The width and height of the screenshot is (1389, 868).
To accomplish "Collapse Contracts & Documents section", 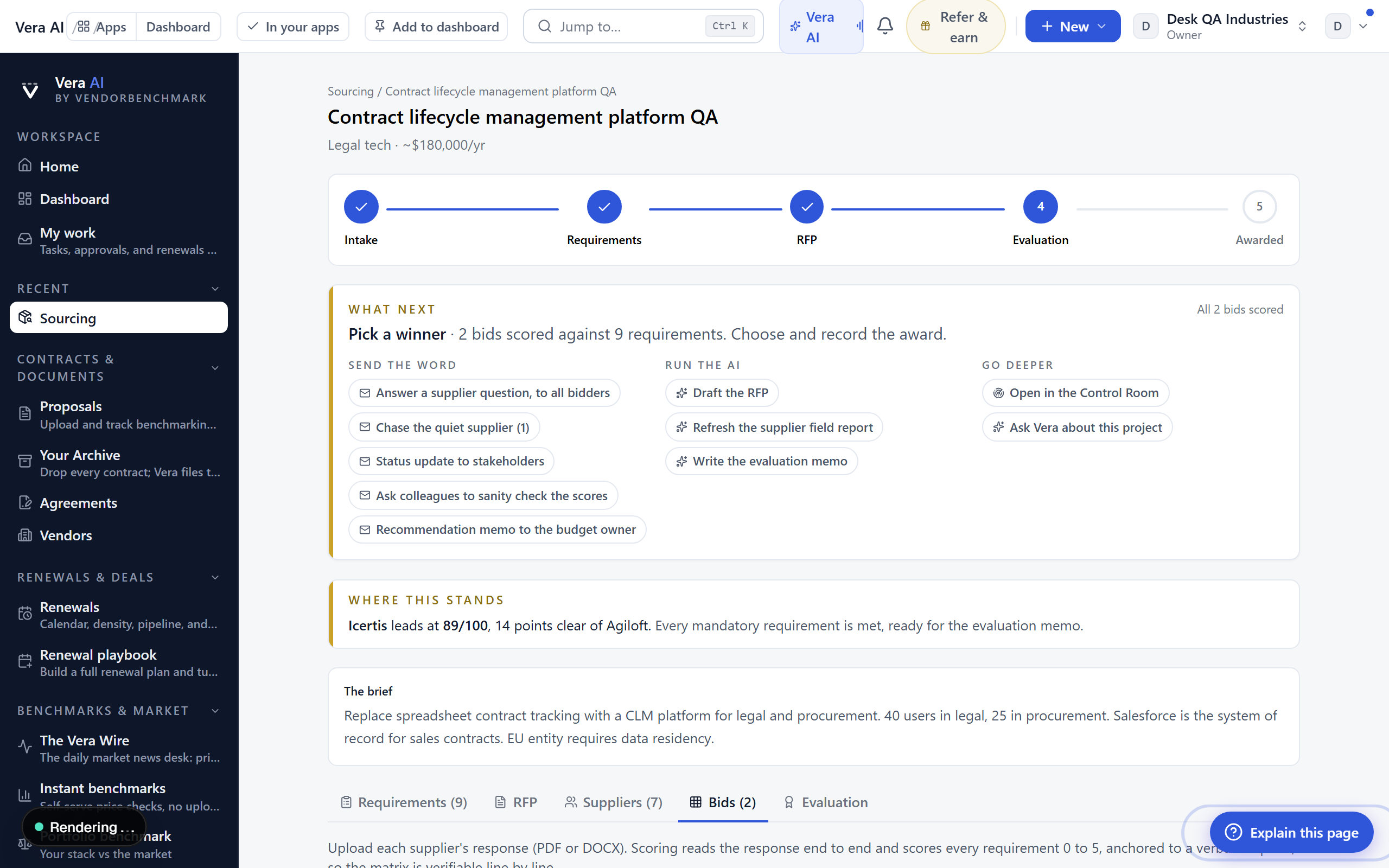I will pyautogui.click(x=215, y=368).
